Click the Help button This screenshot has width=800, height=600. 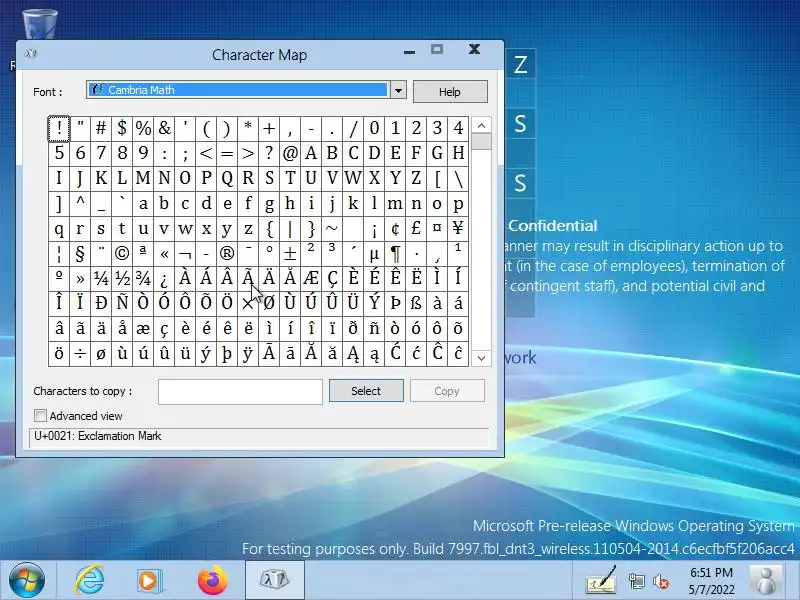[x=450, y=92]
